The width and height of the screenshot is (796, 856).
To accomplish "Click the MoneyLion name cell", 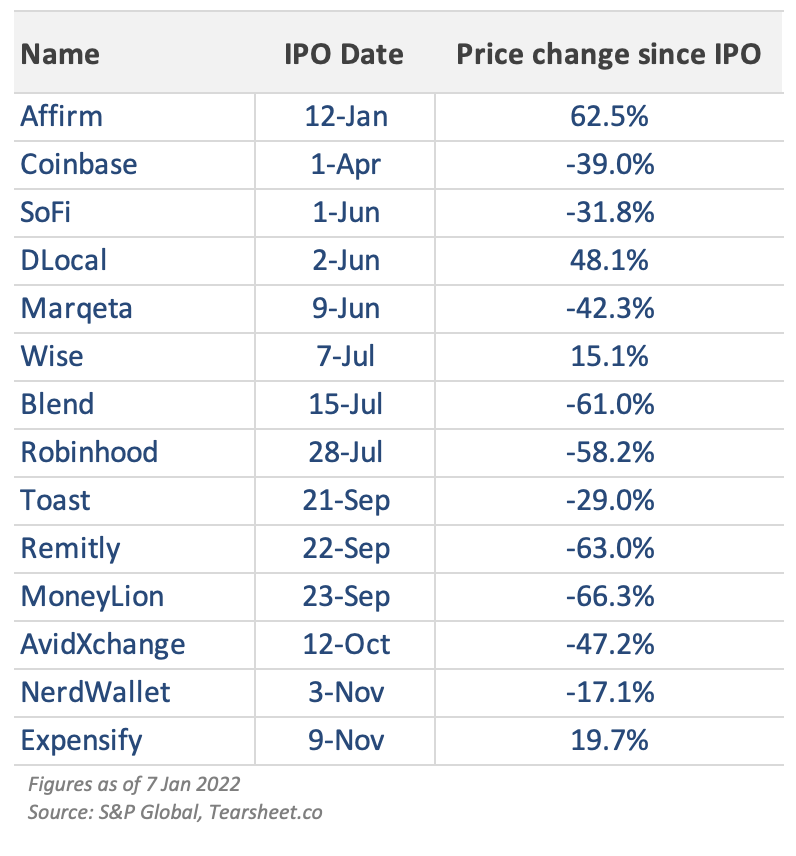I will tap(92, 596).
